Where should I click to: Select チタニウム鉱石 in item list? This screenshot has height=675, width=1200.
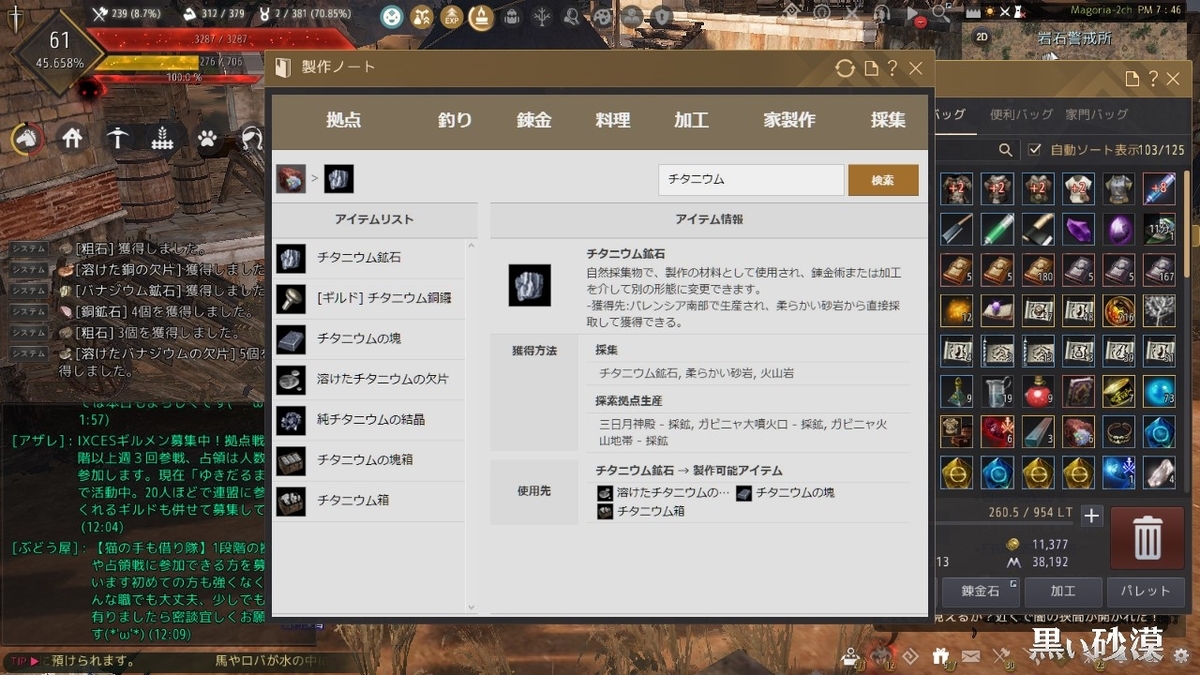tap(370, 258)
